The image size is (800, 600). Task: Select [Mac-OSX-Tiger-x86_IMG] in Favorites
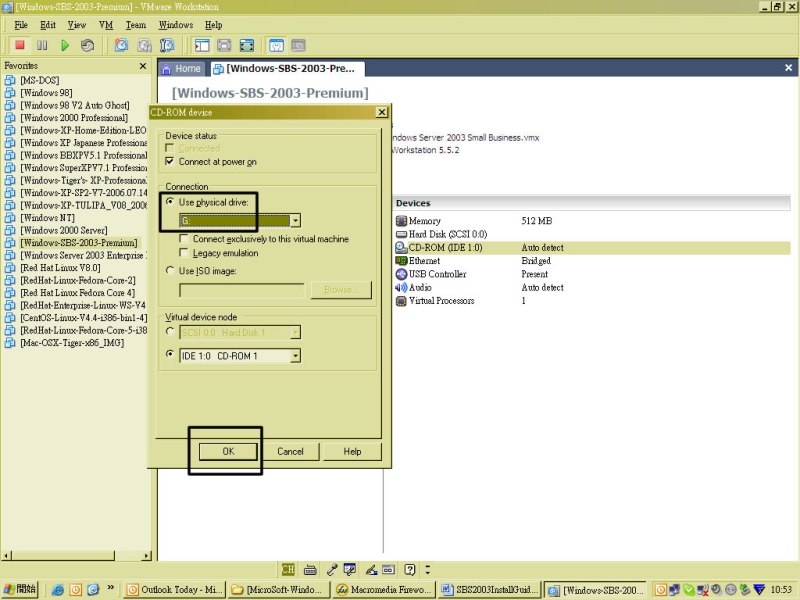[x=72, y=343]
